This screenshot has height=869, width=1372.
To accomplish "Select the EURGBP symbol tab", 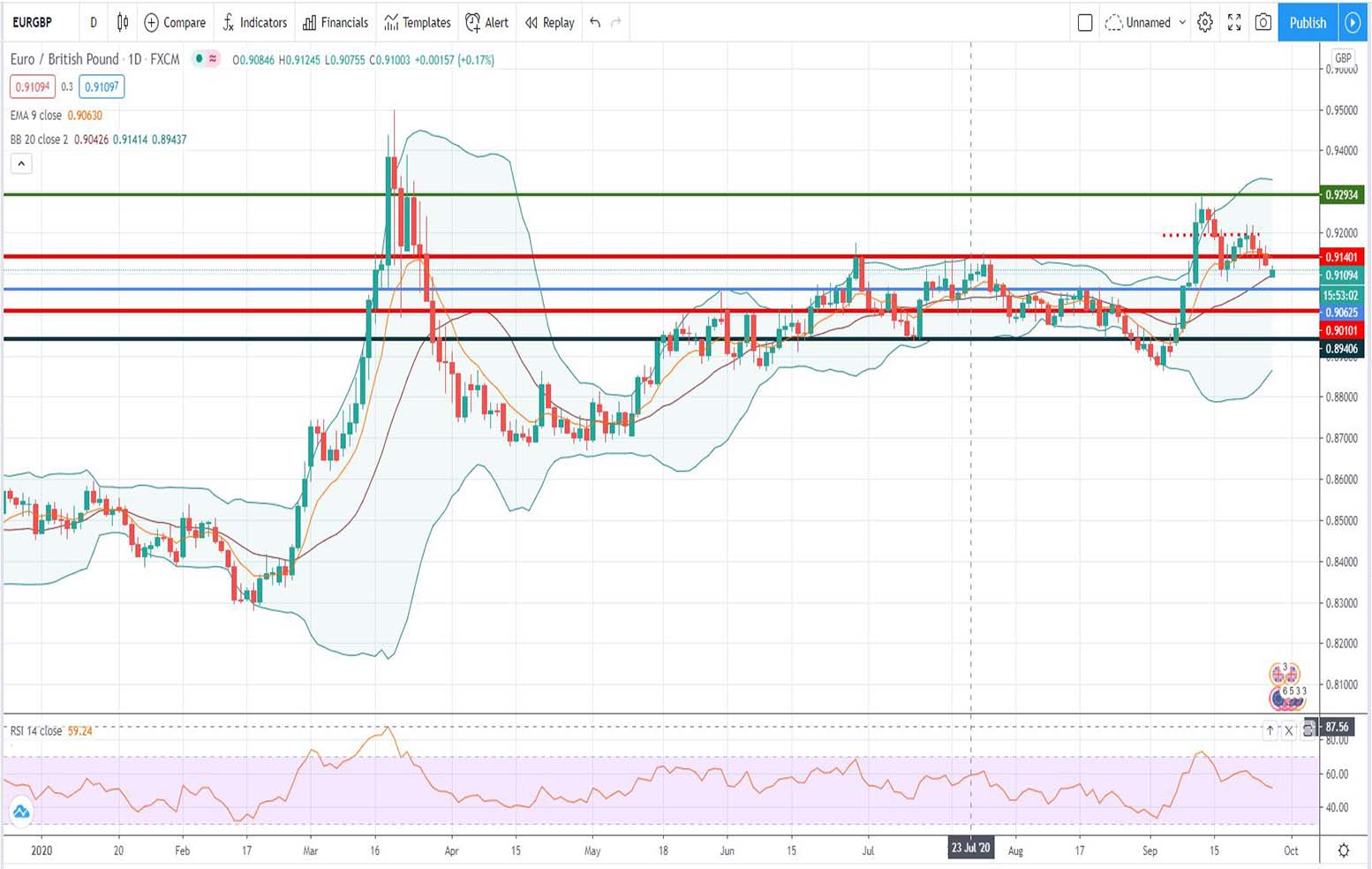I will pyautogui.click(x=32, y=23).
